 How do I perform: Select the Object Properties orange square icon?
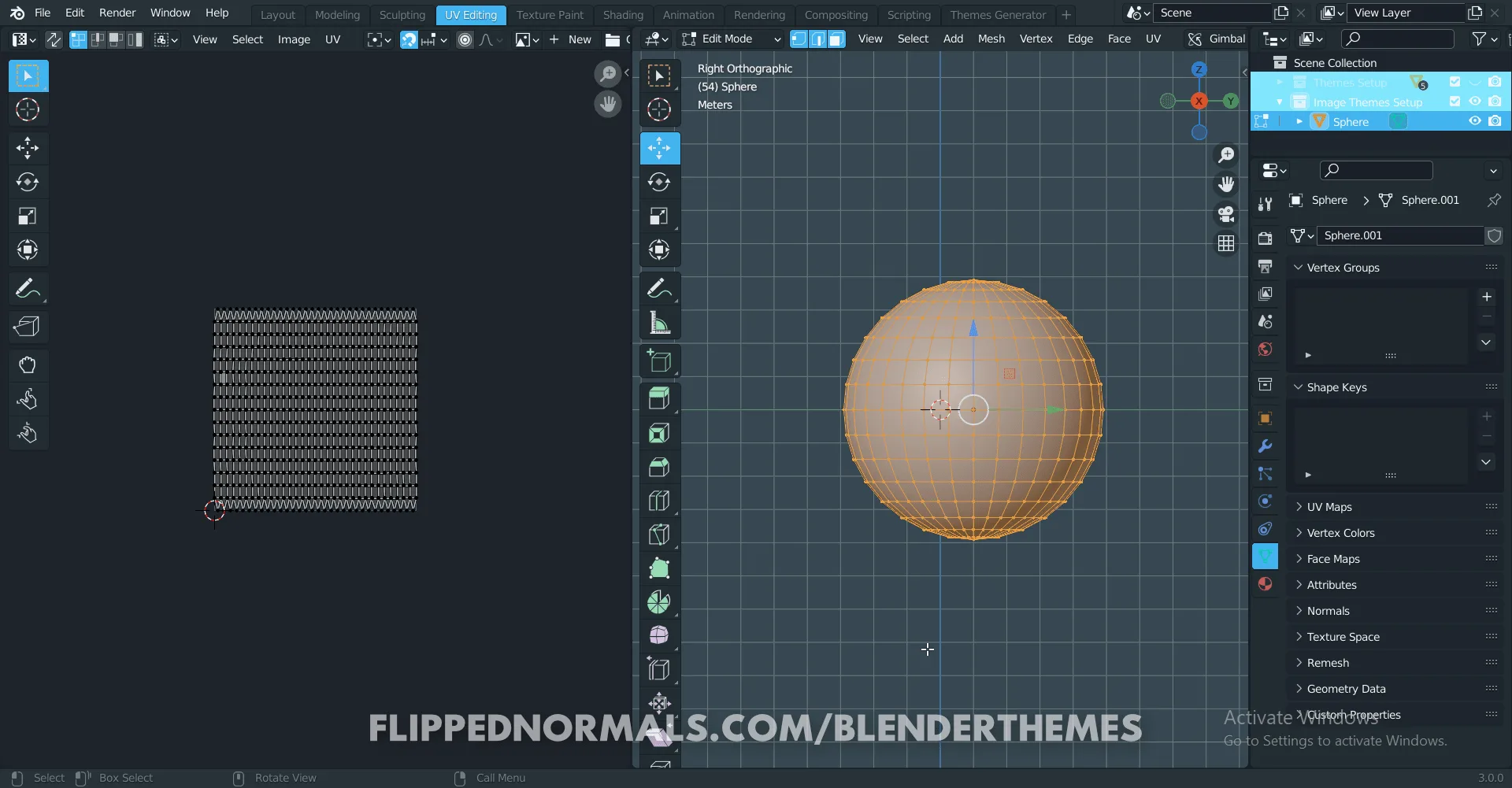[x=1266, y=418]
